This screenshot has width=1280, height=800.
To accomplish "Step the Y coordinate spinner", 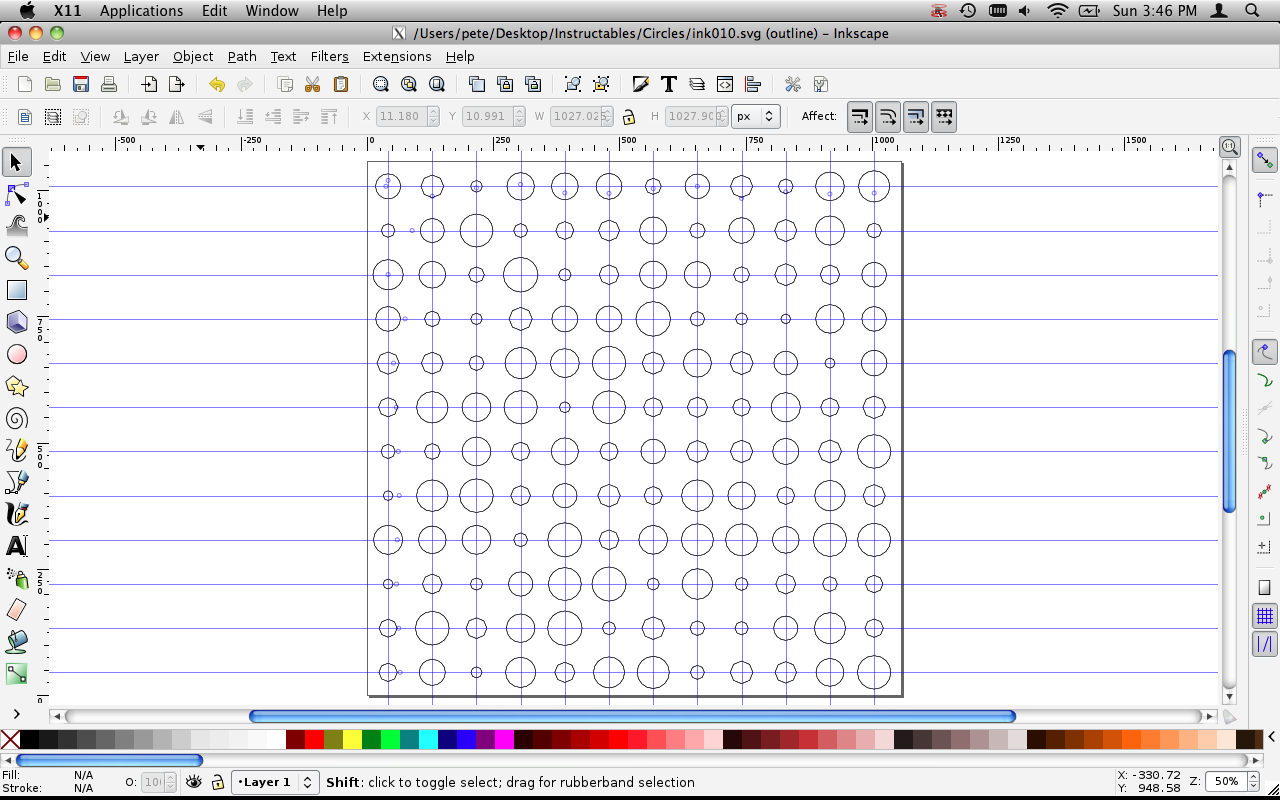I will point(519,117).
